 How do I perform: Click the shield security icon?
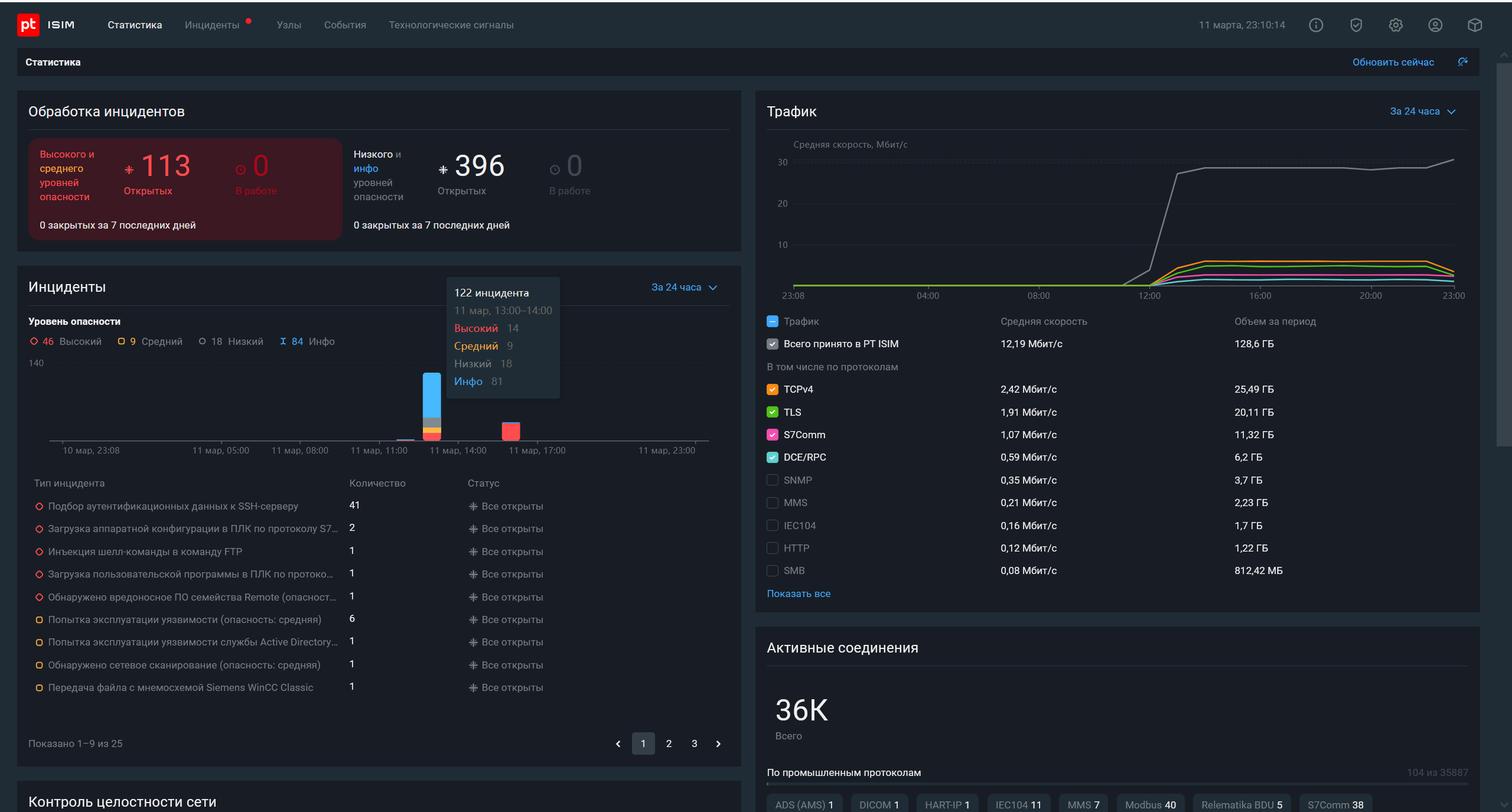1356,25
